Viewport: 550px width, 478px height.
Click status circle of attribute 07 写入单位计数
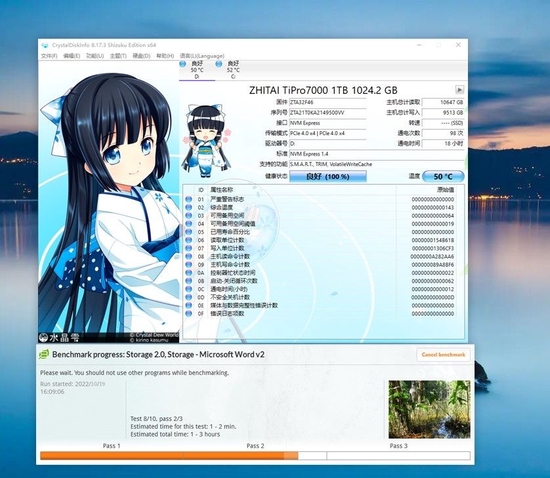189,248
